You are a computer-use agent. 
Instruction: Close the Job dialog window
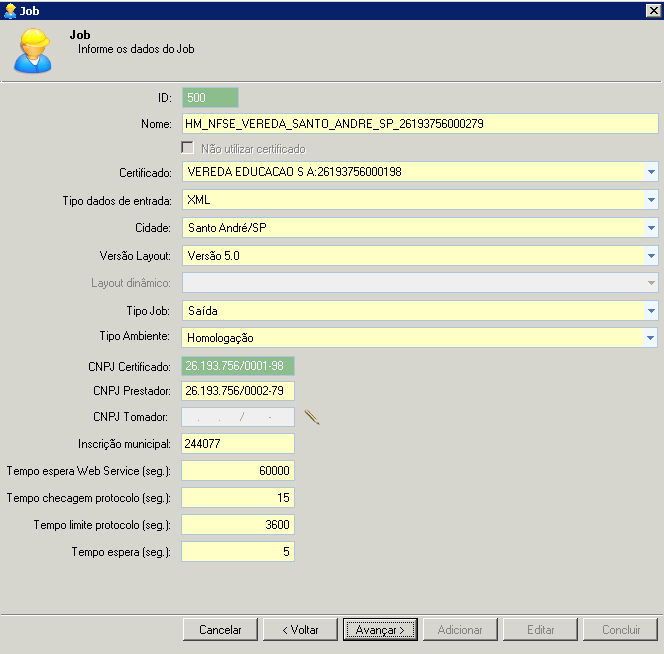click(652, 9)
